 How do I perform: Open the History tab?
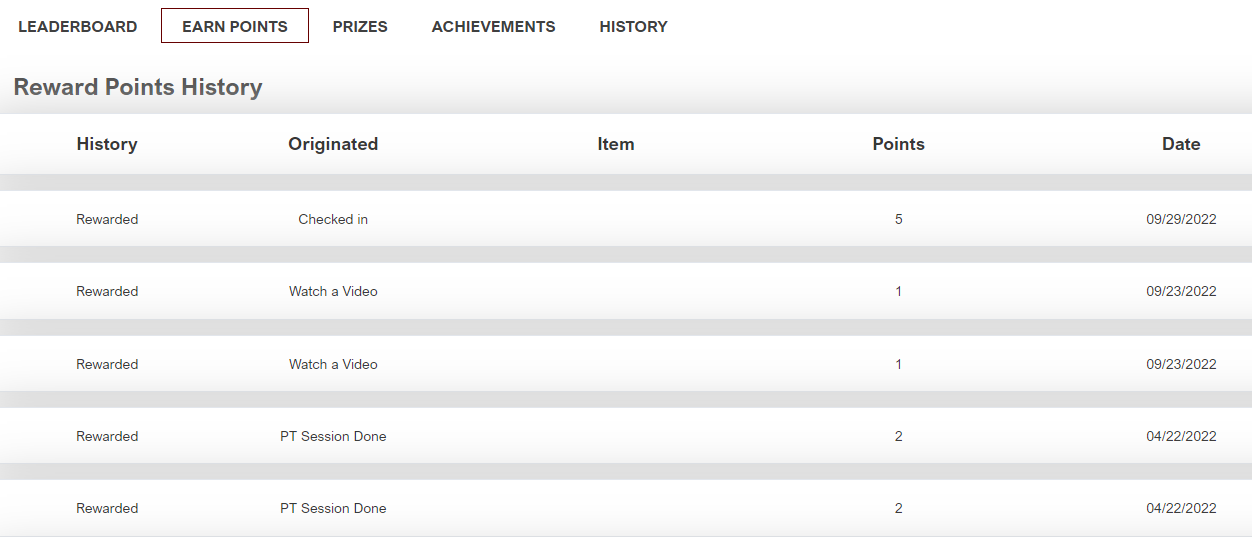point(633,27)
